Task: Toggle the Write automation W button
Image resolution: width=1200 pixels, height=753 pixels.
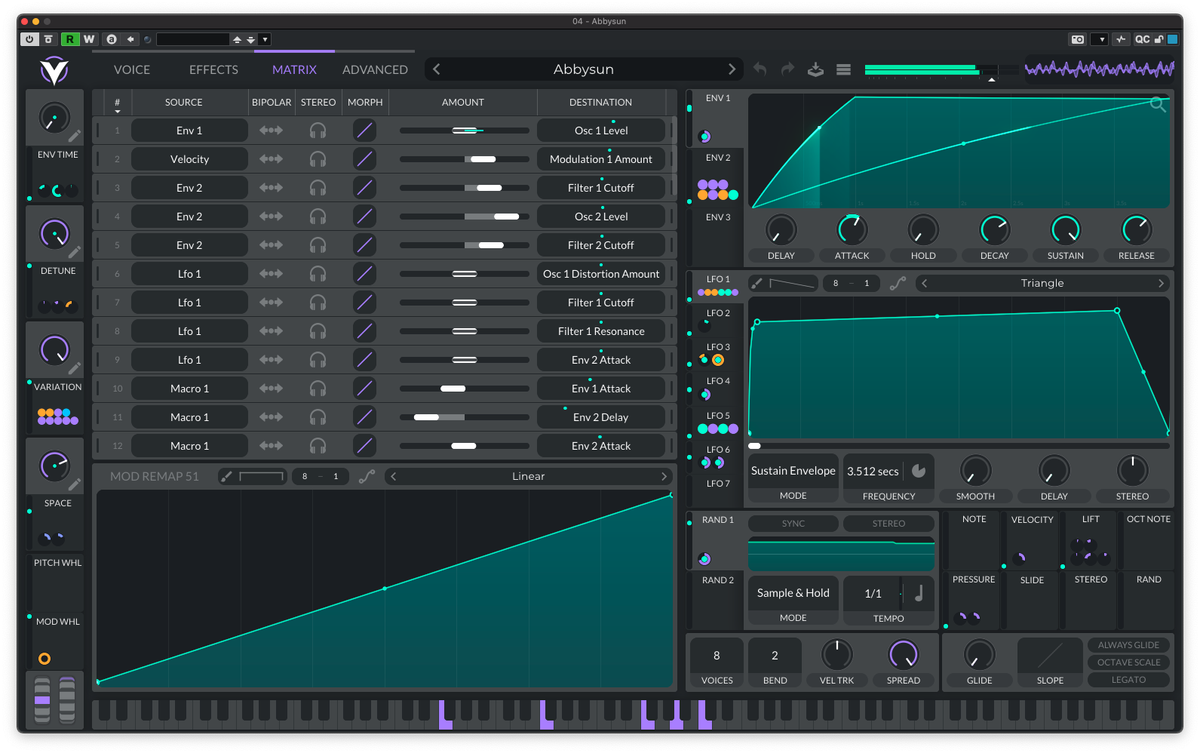Action: pyautogui.click(x=88, y=39)
